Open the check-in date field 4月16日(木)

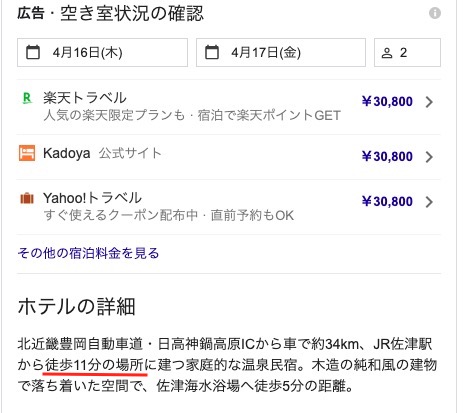[102, 53]
